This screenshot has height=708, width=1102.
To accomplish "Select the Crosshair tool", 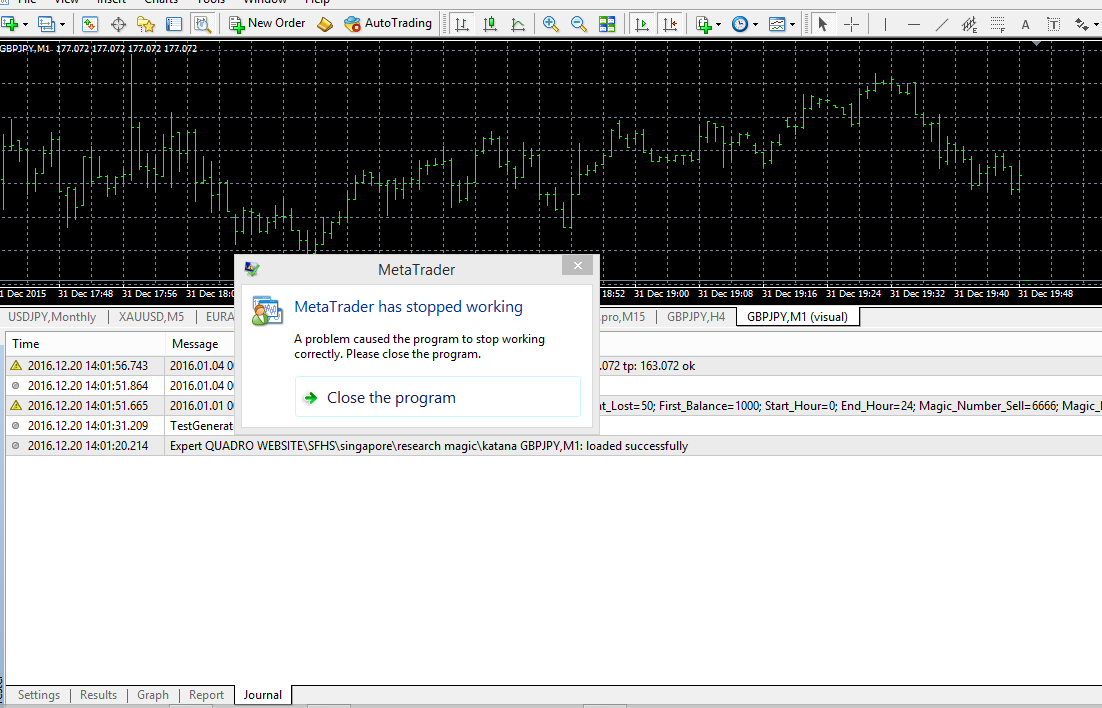I will pyautogui.click(x=851, y=25).
